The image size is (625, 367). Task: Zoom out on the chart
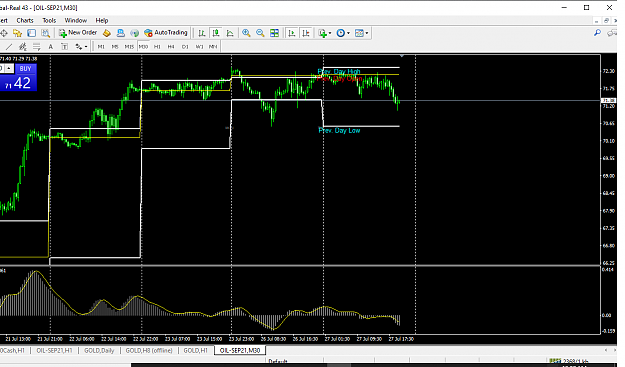point(260,33)
